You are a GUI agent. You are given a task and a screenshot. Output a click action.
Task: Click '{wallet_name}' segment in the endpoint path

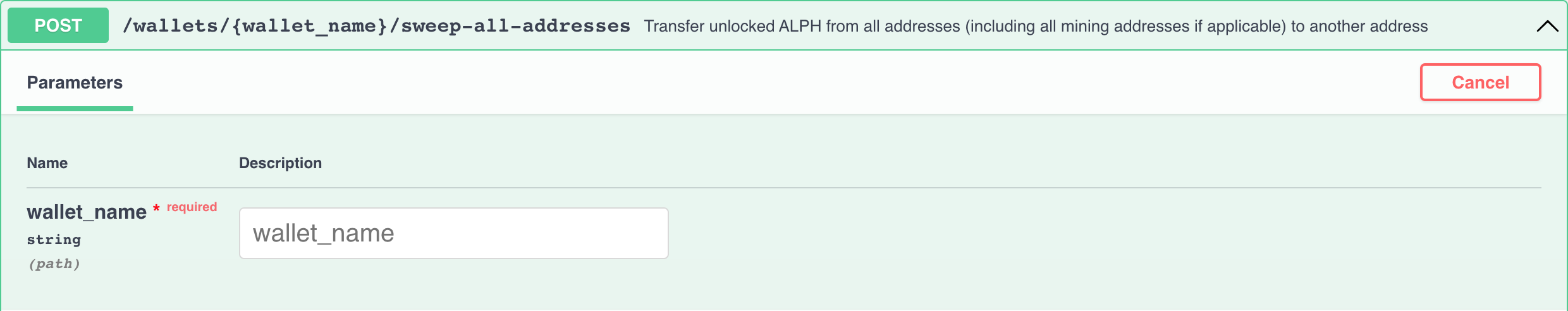click(309, 26)
